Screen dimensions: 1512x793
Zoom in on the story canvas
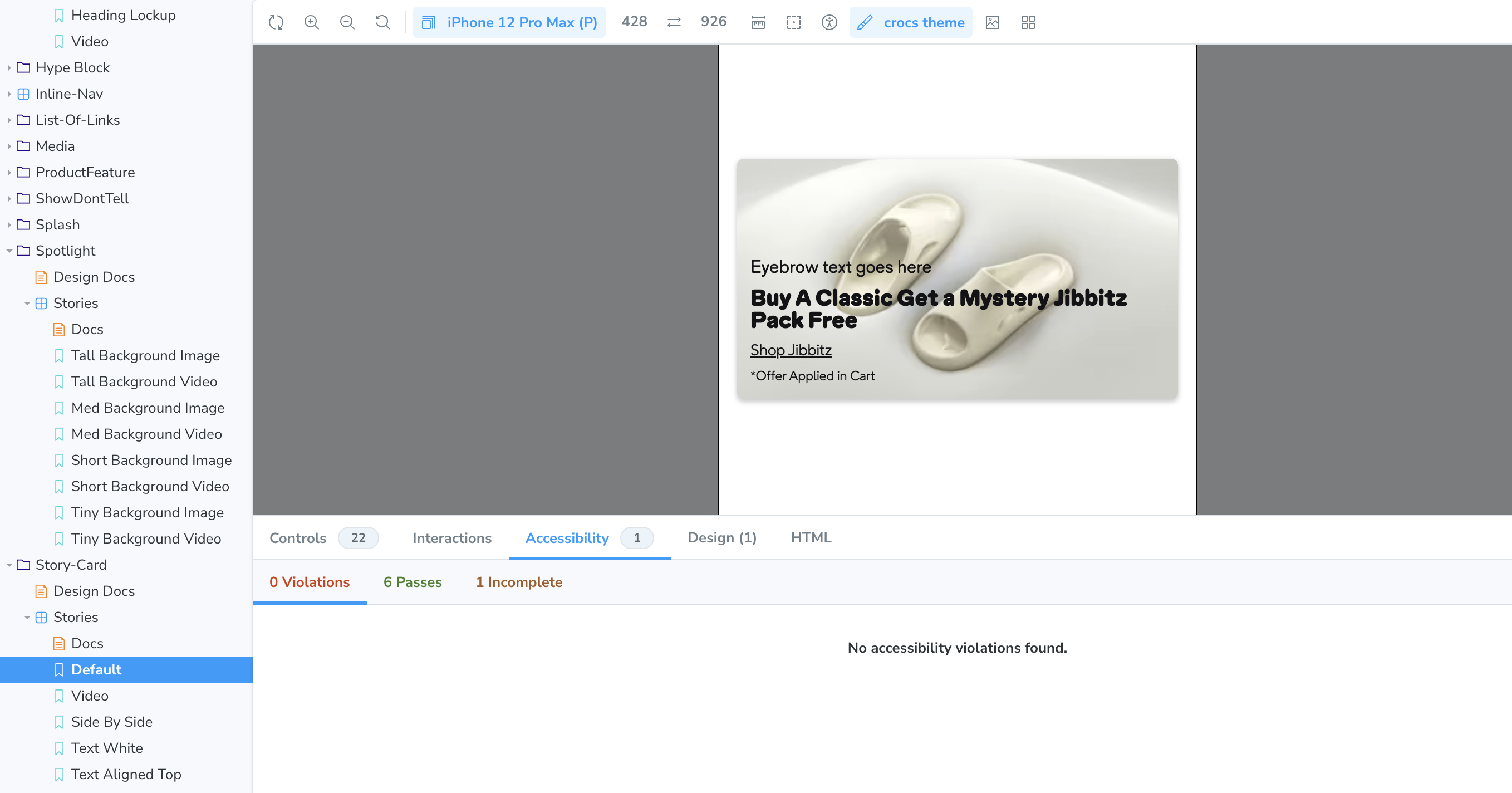(x=312, y=22)
